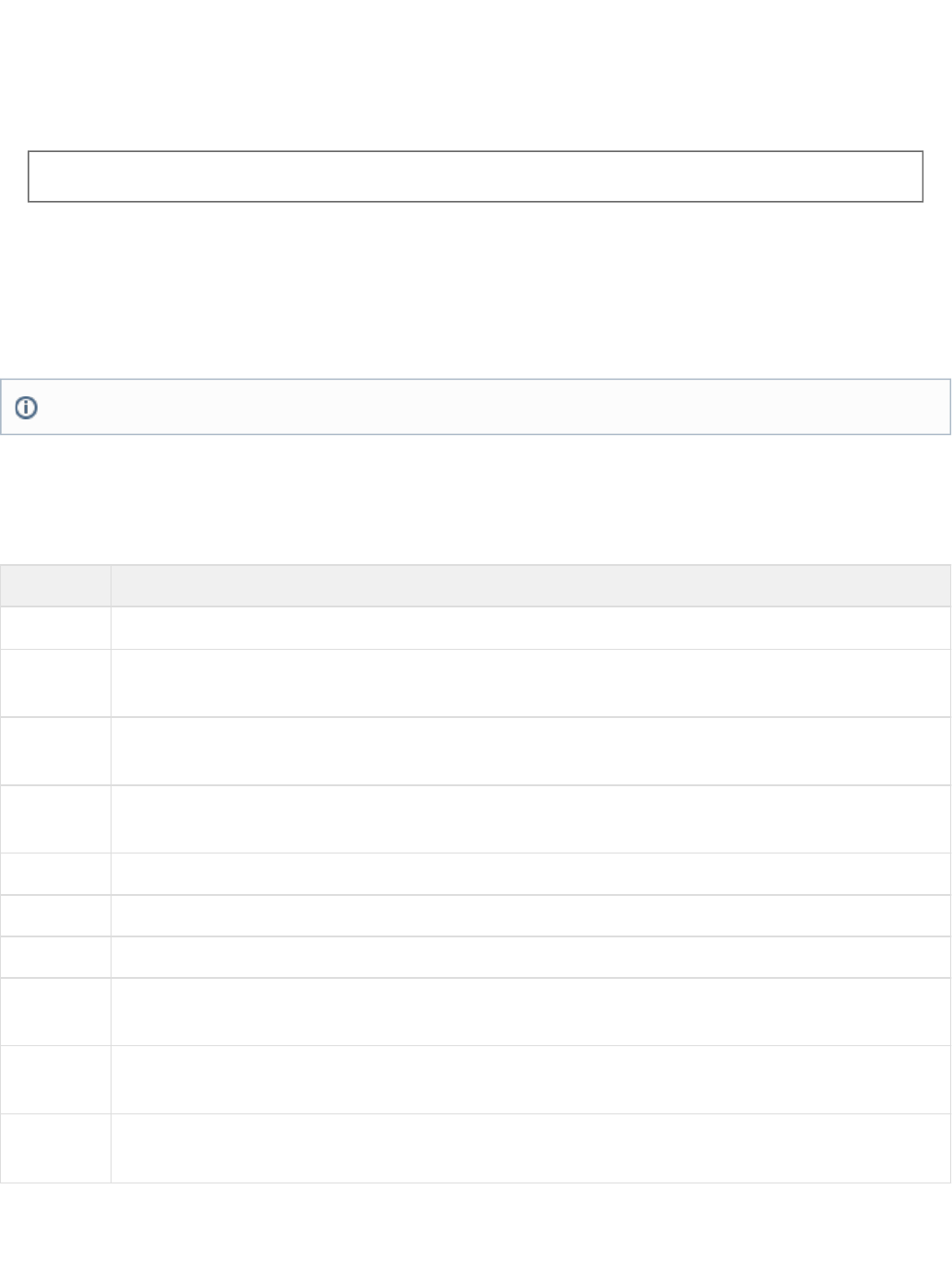Select the last table row's narrow cell
The height and width of the screenshot is (1283, 952).
coord(55,1148)
